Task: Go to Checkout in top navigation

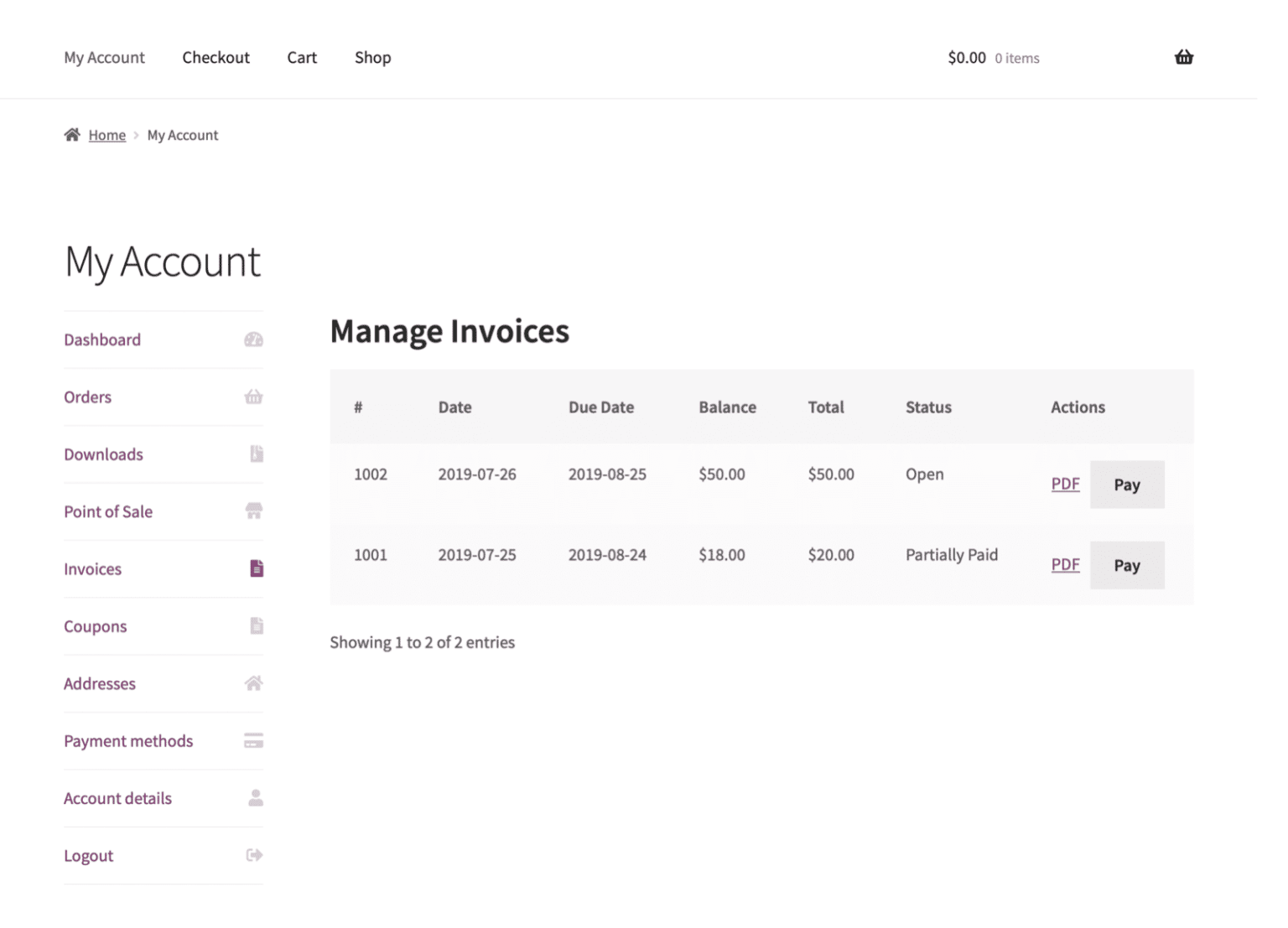Action: (216, 57)
